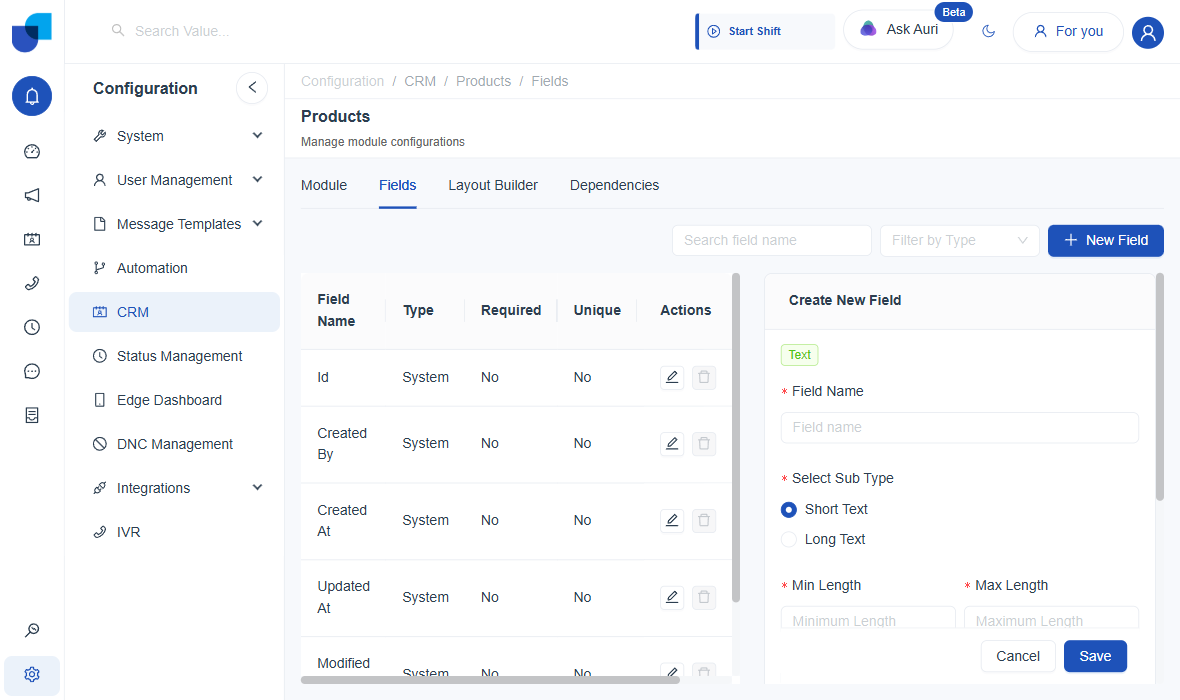Image resolution: width=1180 pixels, height=700 pixels.
Task: Collapse the Configuration sidebar panel
Action: [x=252, y=88]
